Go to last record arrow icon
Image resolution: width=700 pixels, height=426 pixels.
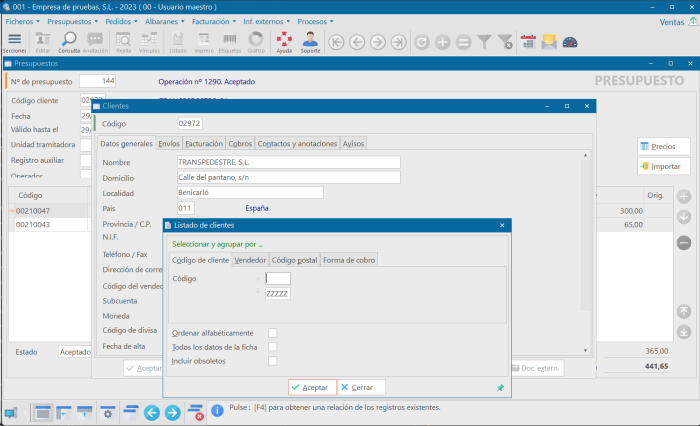399,42
